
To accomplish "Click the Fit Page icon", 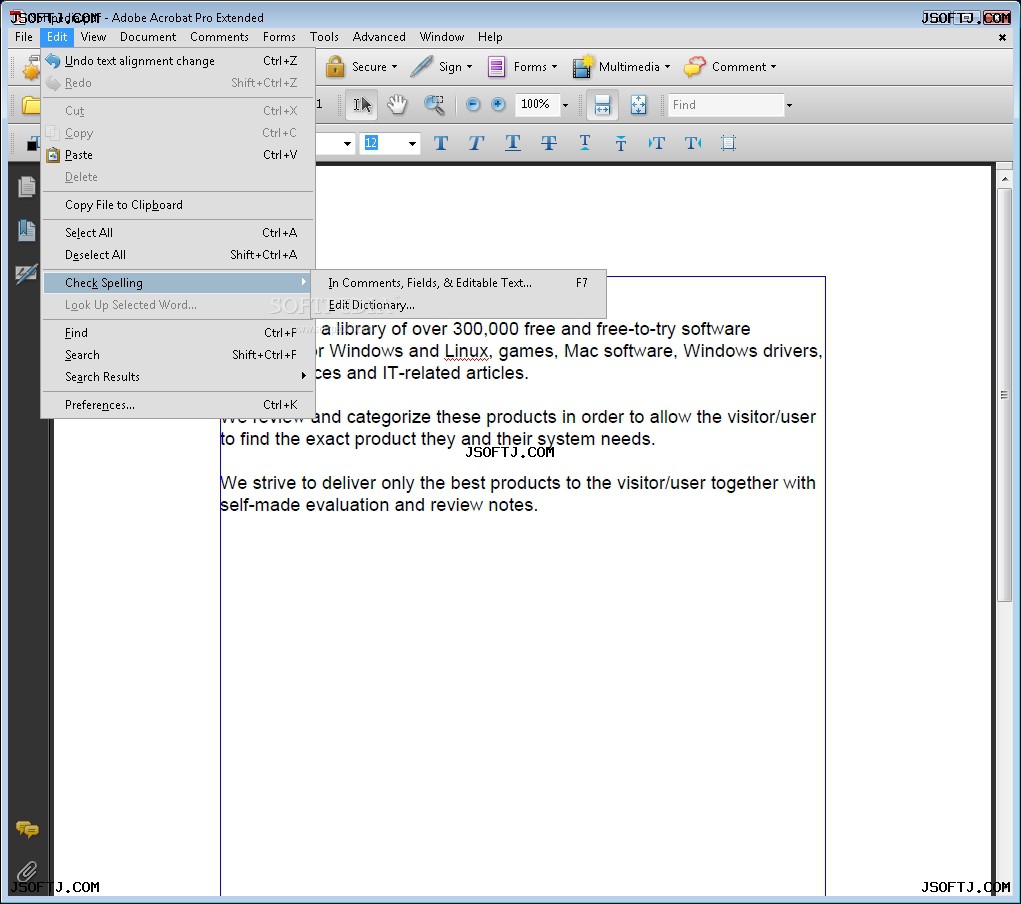I will 639,105.
